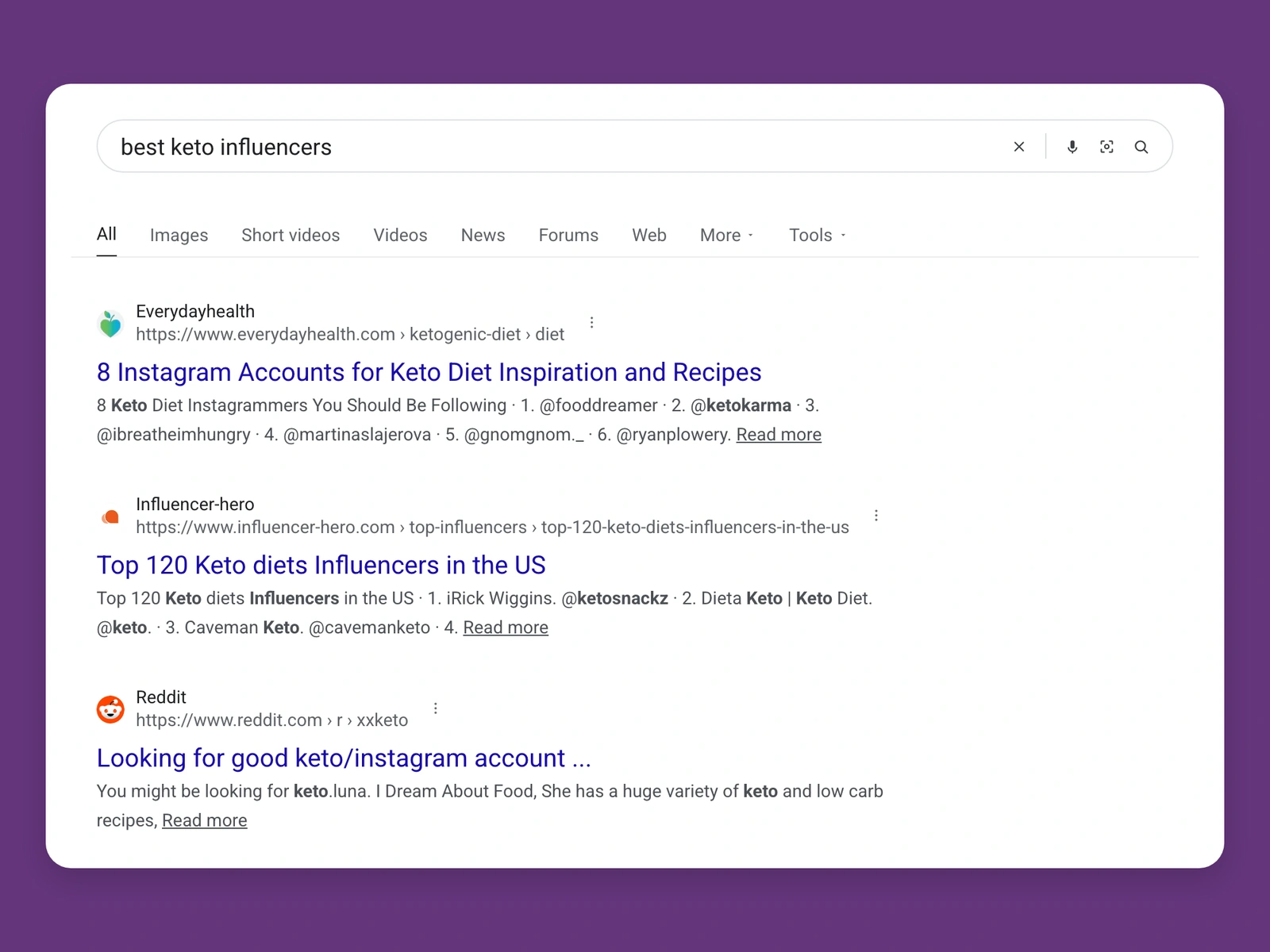Click the '@fooddreamer' handle in the first snippet
Viewport: 1270px width, 952px height.
(x=598, y=405)
